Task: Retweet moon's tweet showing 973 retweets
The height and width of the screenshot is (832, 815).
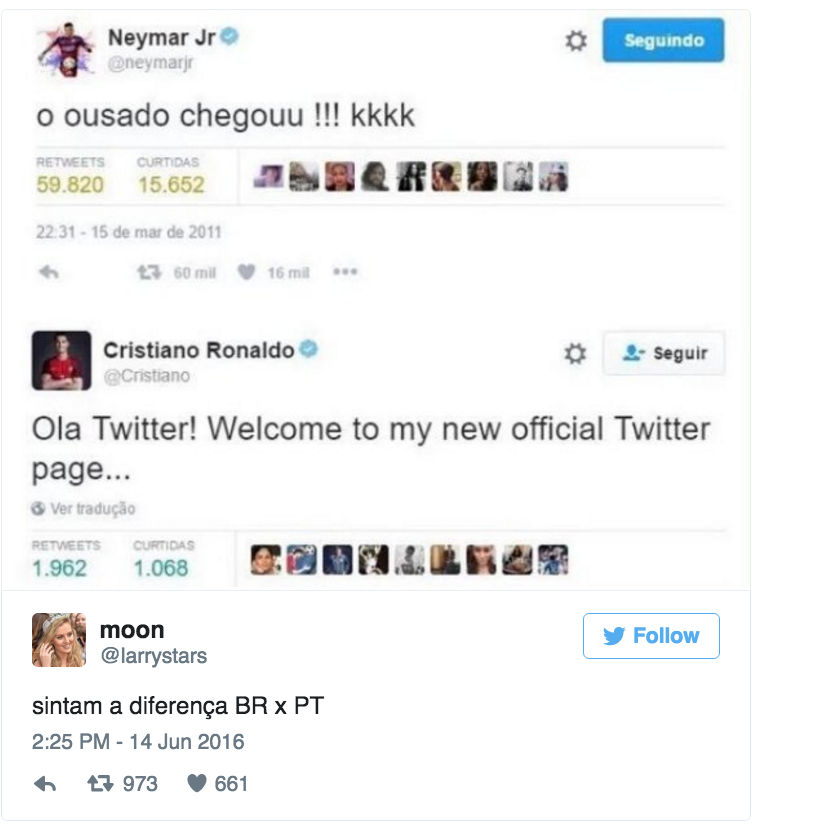Action: point(100,784)
